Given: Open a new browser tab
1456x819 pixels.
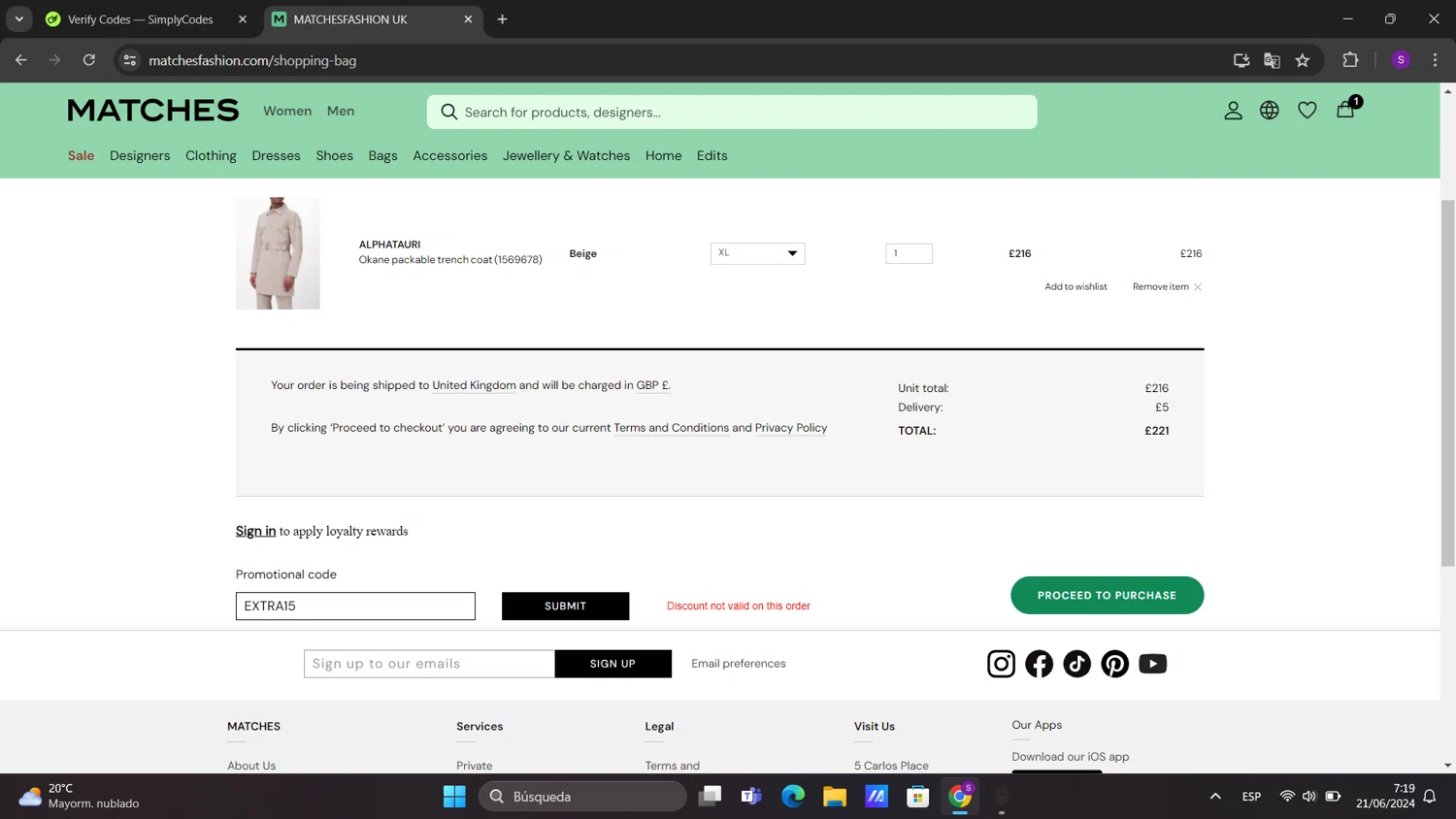Looking at the screenshot, I should pyautogui.click(x=502, y=19).
